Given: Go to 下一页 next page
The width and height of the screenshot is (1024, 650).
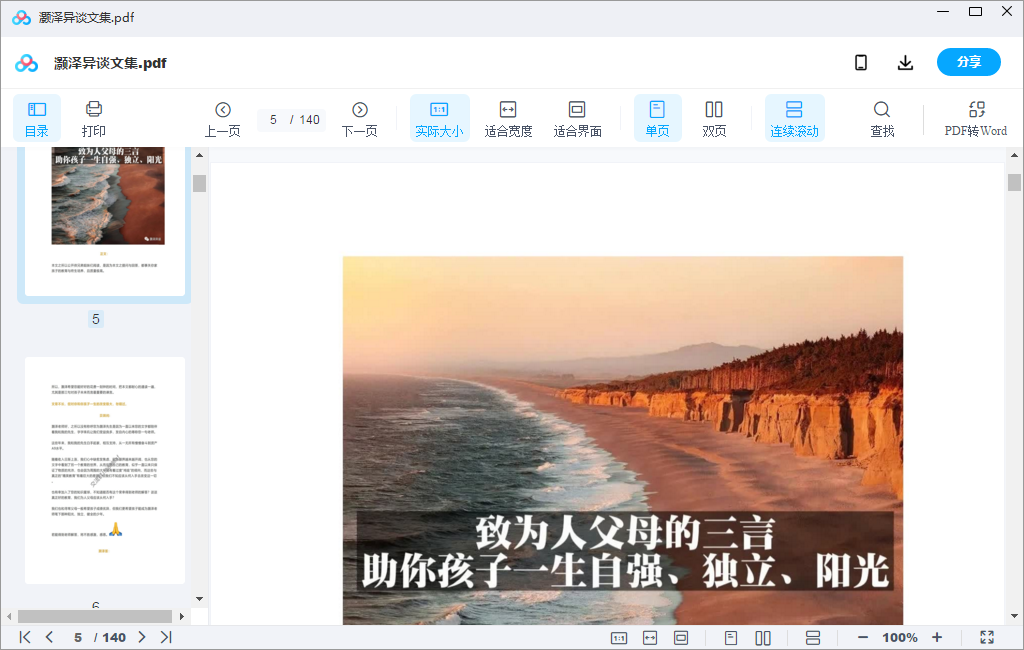Looking at the screenshot, I should (359, 117).
